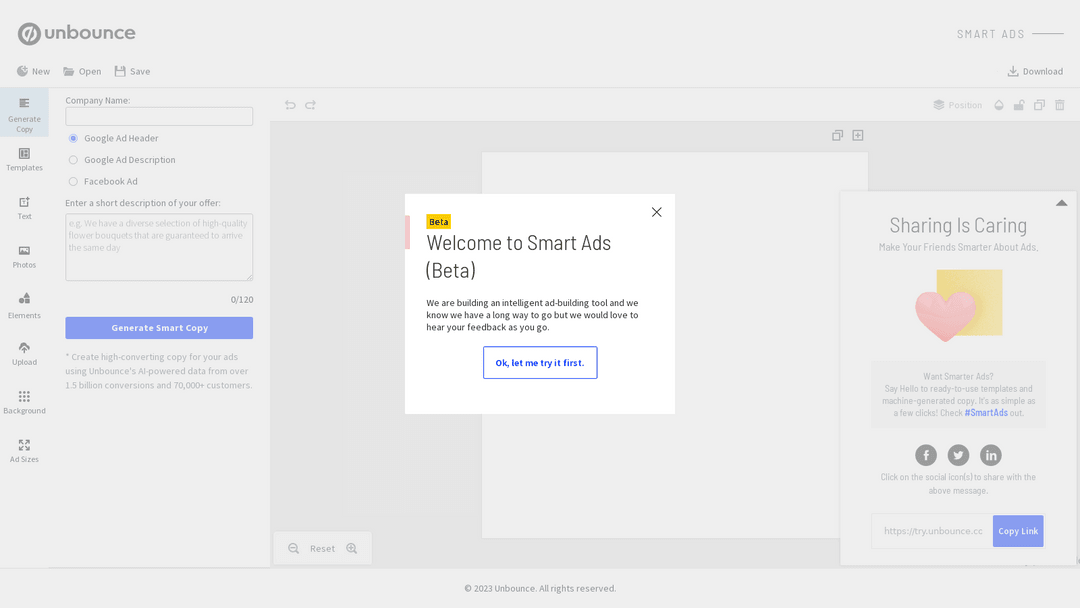Open the Upload sidebar panel
This screenshot has width=1080, height=608.
(x=24, y=354)
